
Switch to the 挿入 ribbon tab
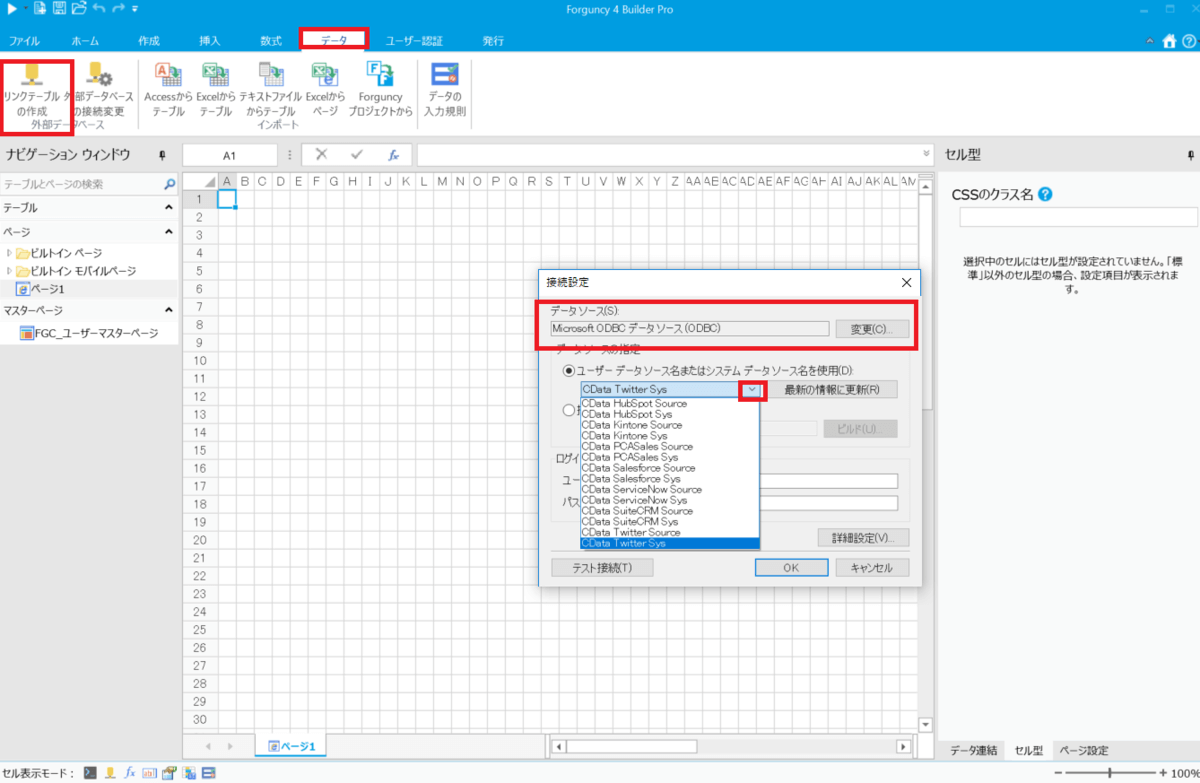point(210,41)
